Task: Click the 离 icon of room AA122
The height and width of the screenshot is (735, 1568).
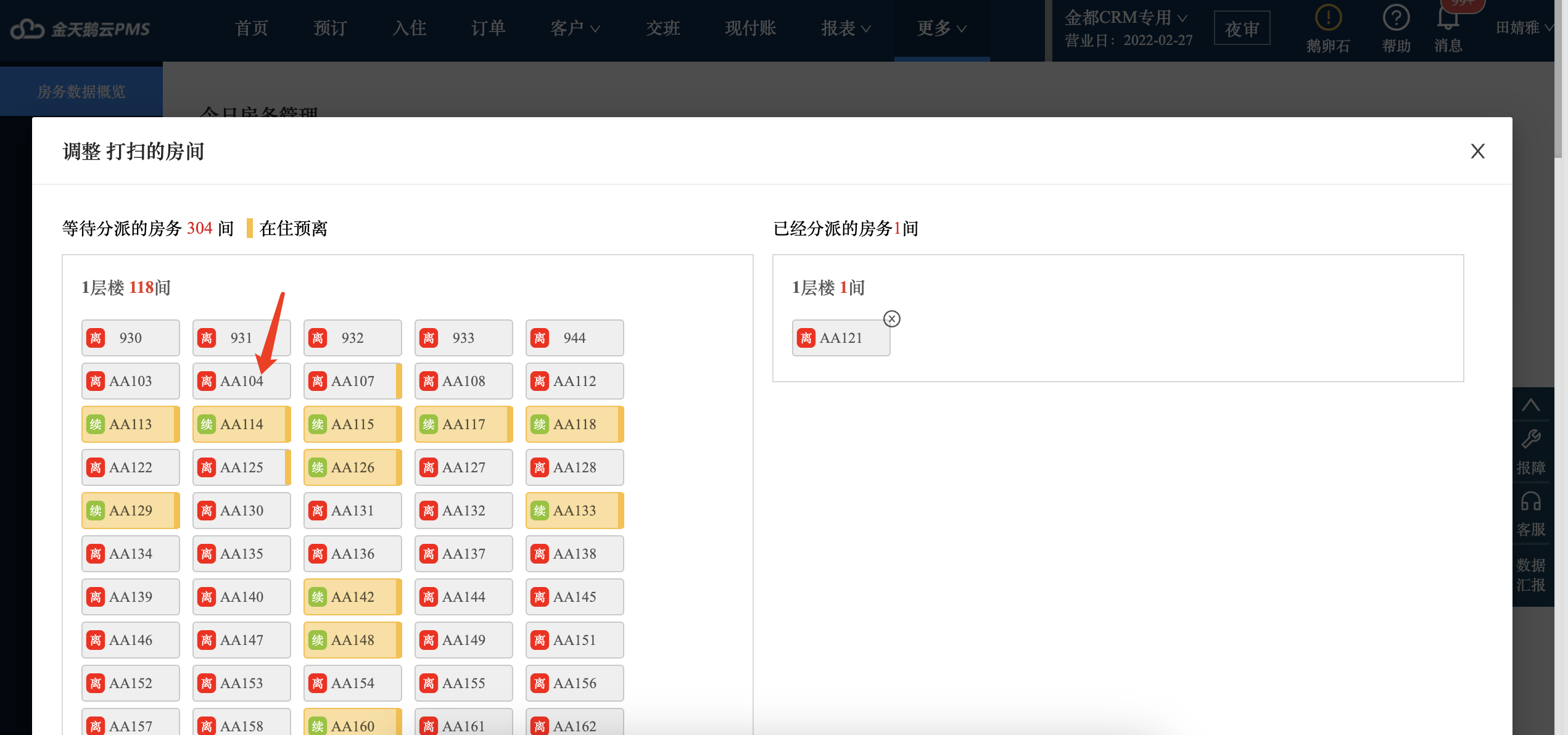Action: click(x=96, y=467)
